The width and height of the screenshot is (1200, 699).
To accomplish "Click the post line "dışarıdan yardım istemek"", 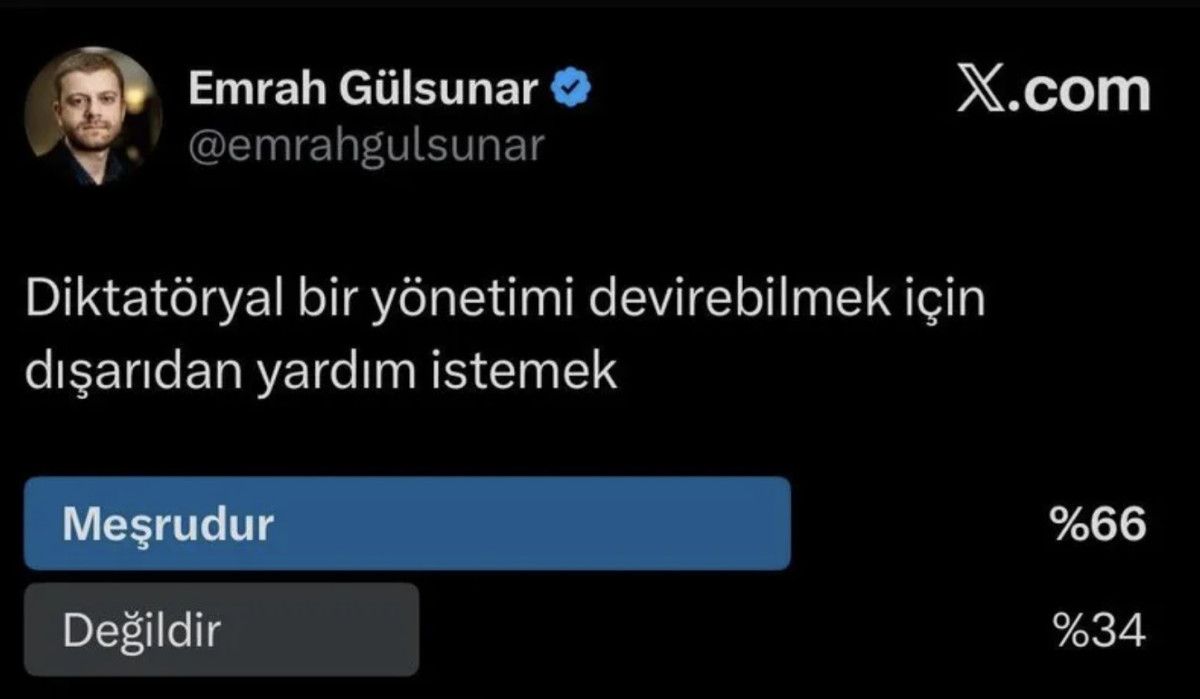I will coord(319,373).
